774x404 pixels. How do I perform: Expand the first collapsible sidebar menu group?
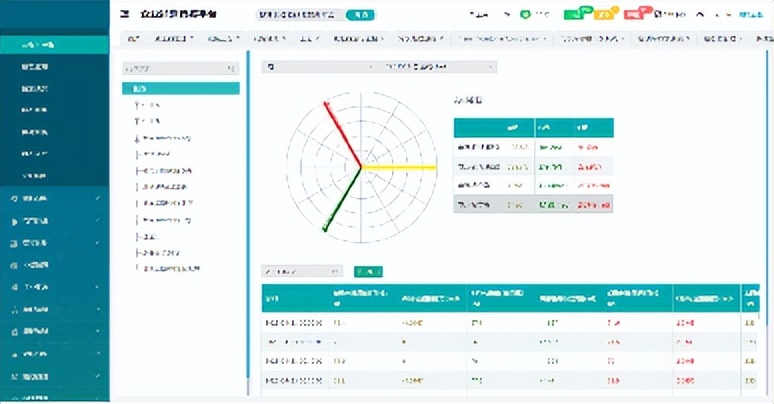[54, 199]
